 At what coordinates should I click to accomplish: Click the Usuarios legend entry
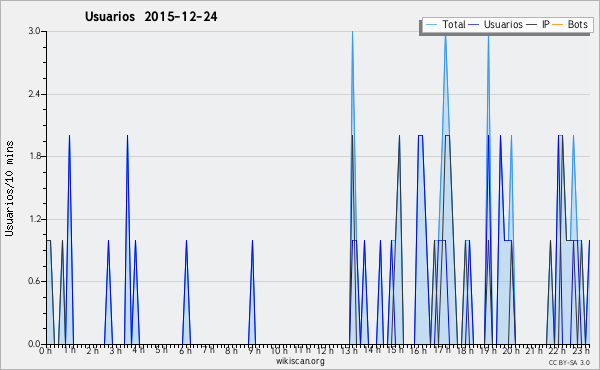click(496, 25)
